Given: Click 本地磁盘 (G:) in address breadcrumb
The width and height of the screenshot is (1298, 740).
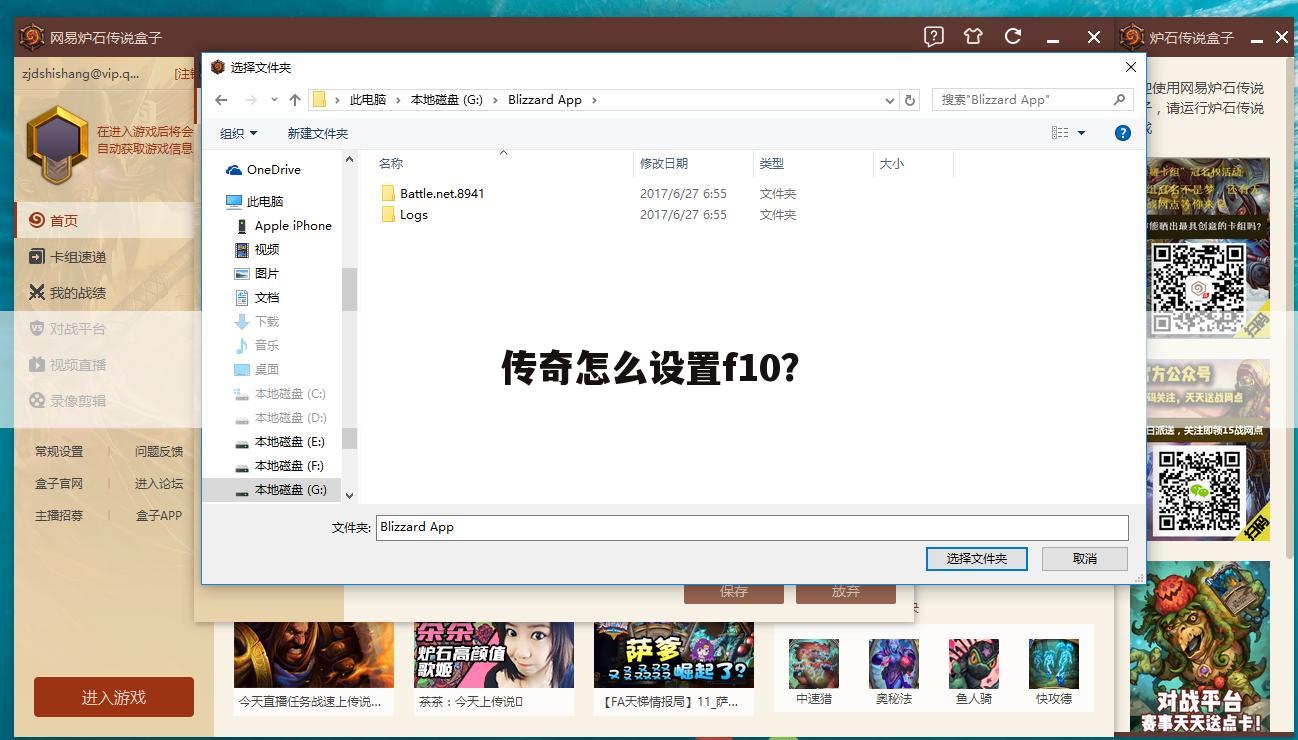Looking at the screenshot, I should [x=446, y=100].
